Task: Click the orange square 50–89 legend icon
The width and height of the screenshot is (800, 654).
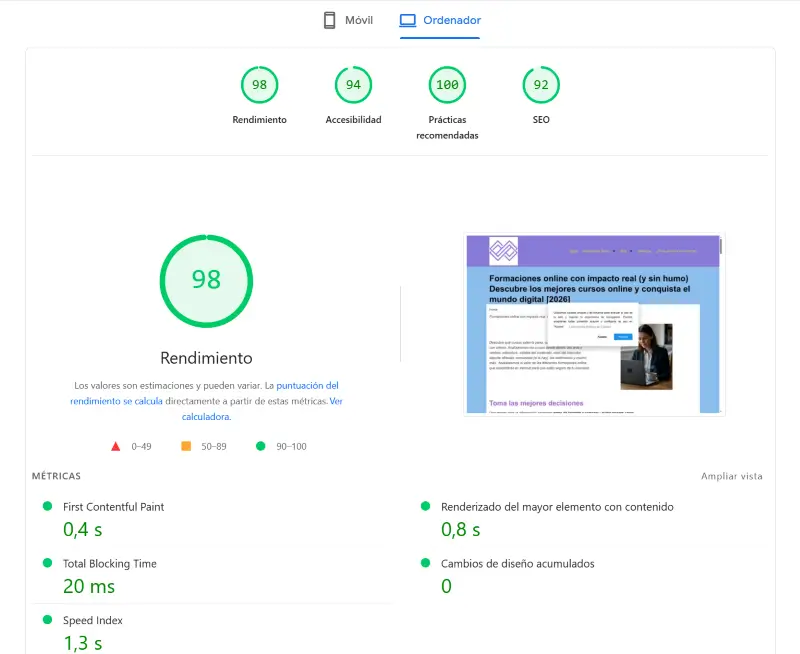Action: (x=186, y=446)
